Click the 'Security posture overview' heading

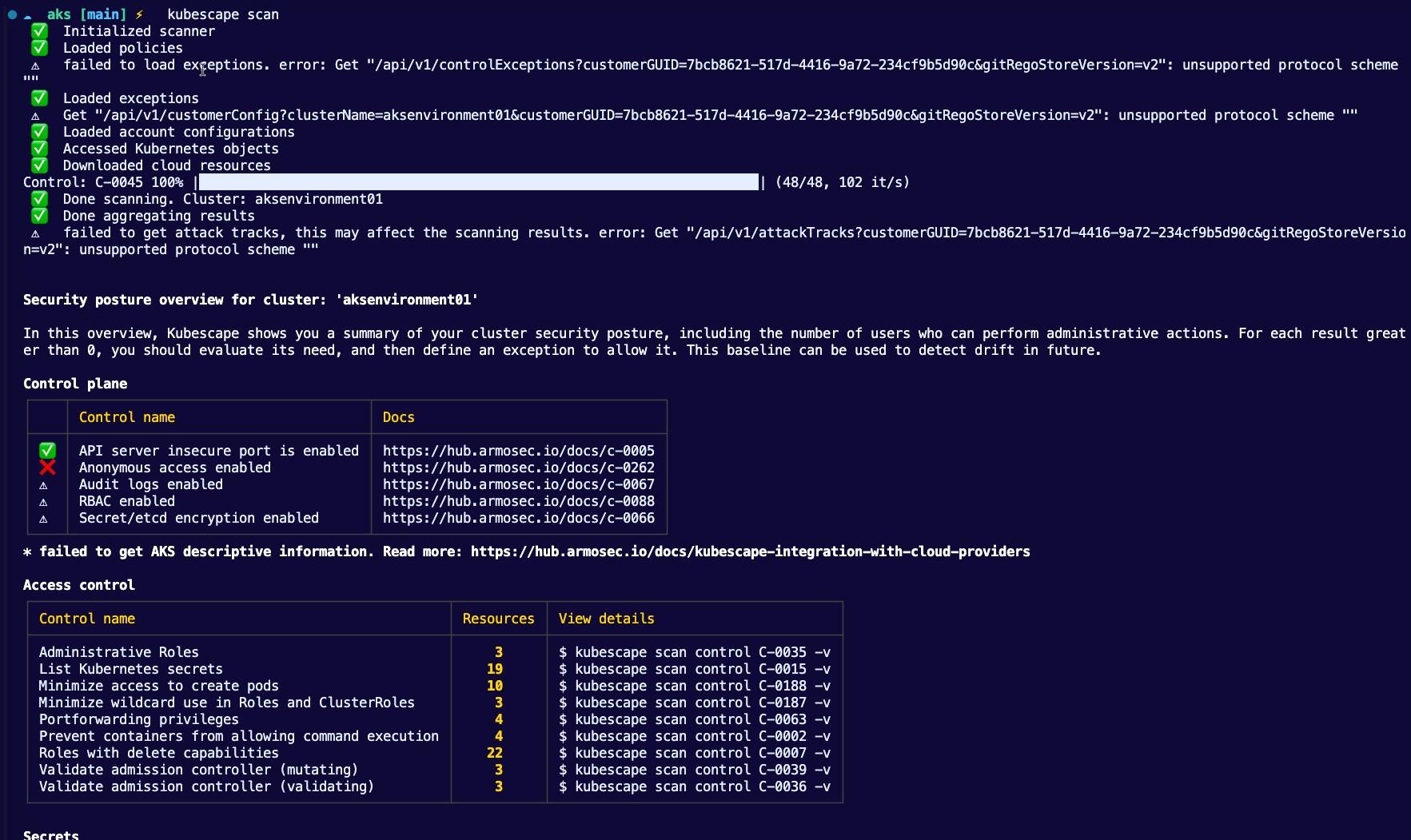251,300
